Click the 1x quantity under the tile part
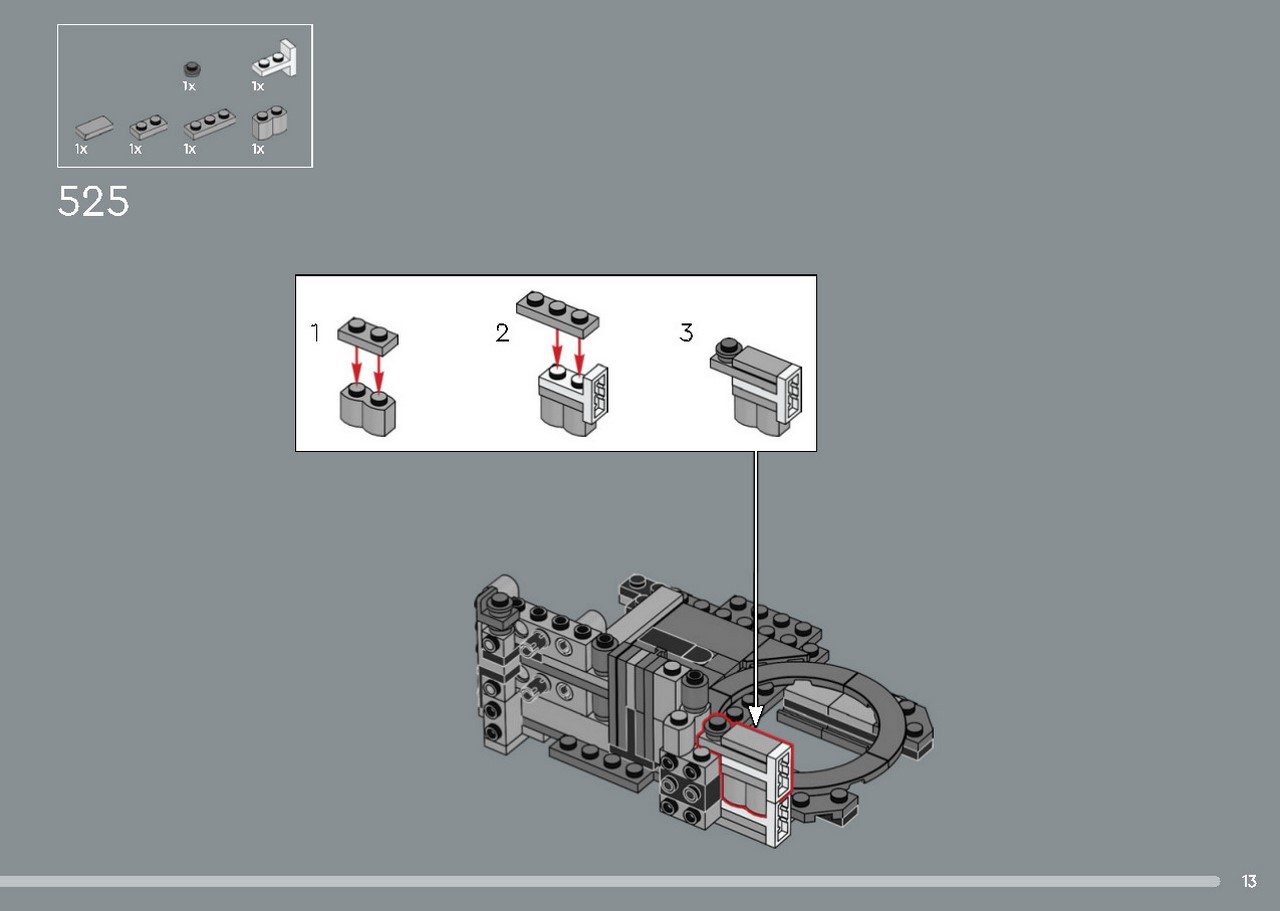Image resolution: width=1280 pixels, height=911 pixels. click(81, 149)
